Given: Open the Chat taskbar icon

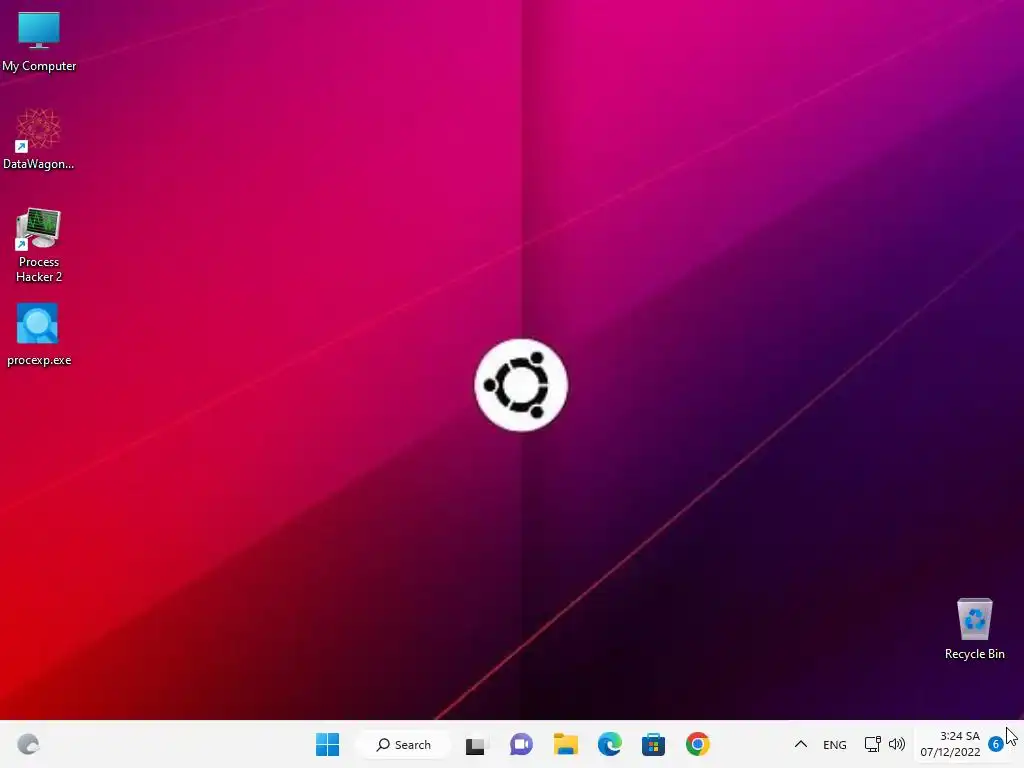Looking at the screenshot, I should (x=521, y=744).
